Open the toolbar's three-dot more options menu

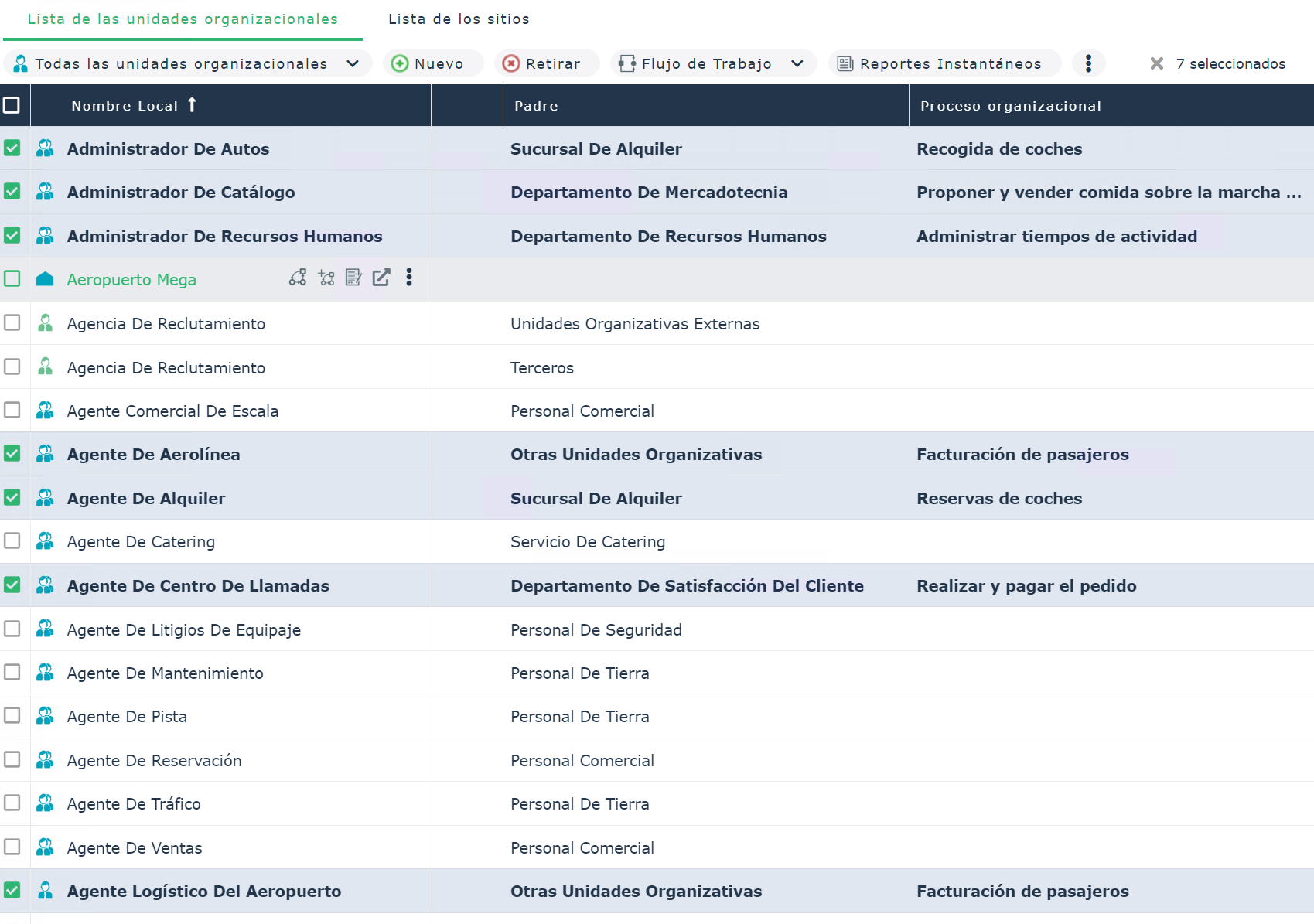click(1088, 63)
